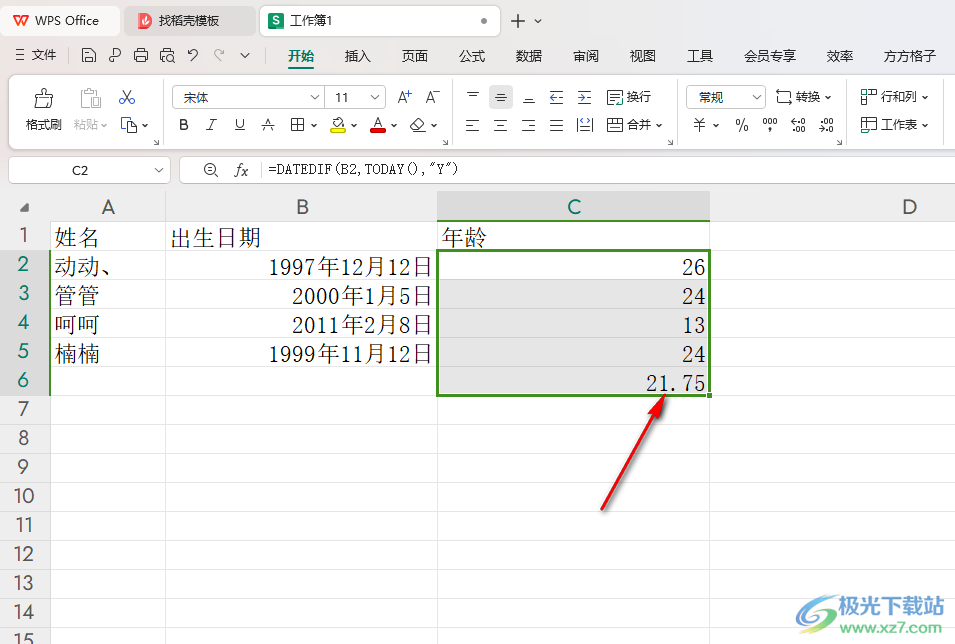Click the fx insert function icon
This screenshot has width=955, height=644.
(241, 170)
